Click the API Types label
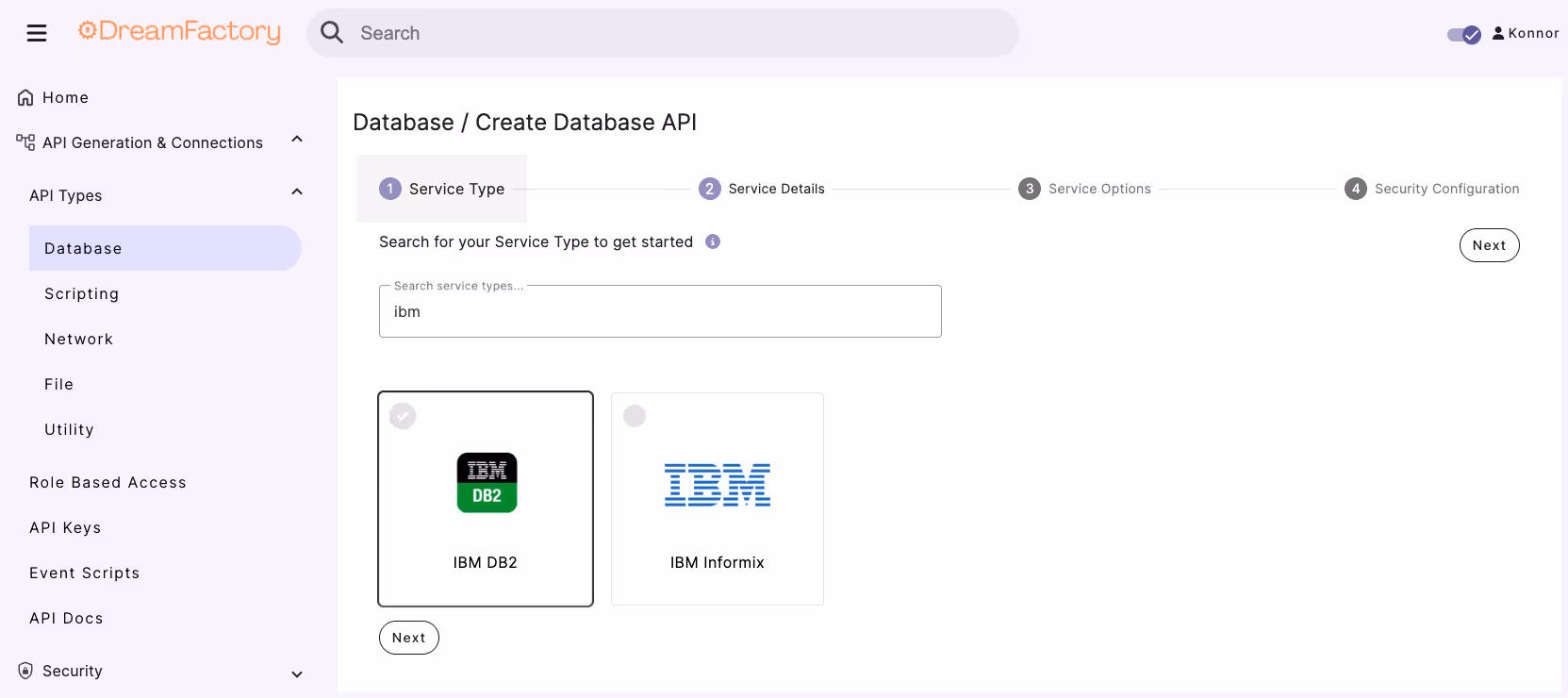Image resolution: width=1568 pixels, height=698 pixels. coord(66,195)
